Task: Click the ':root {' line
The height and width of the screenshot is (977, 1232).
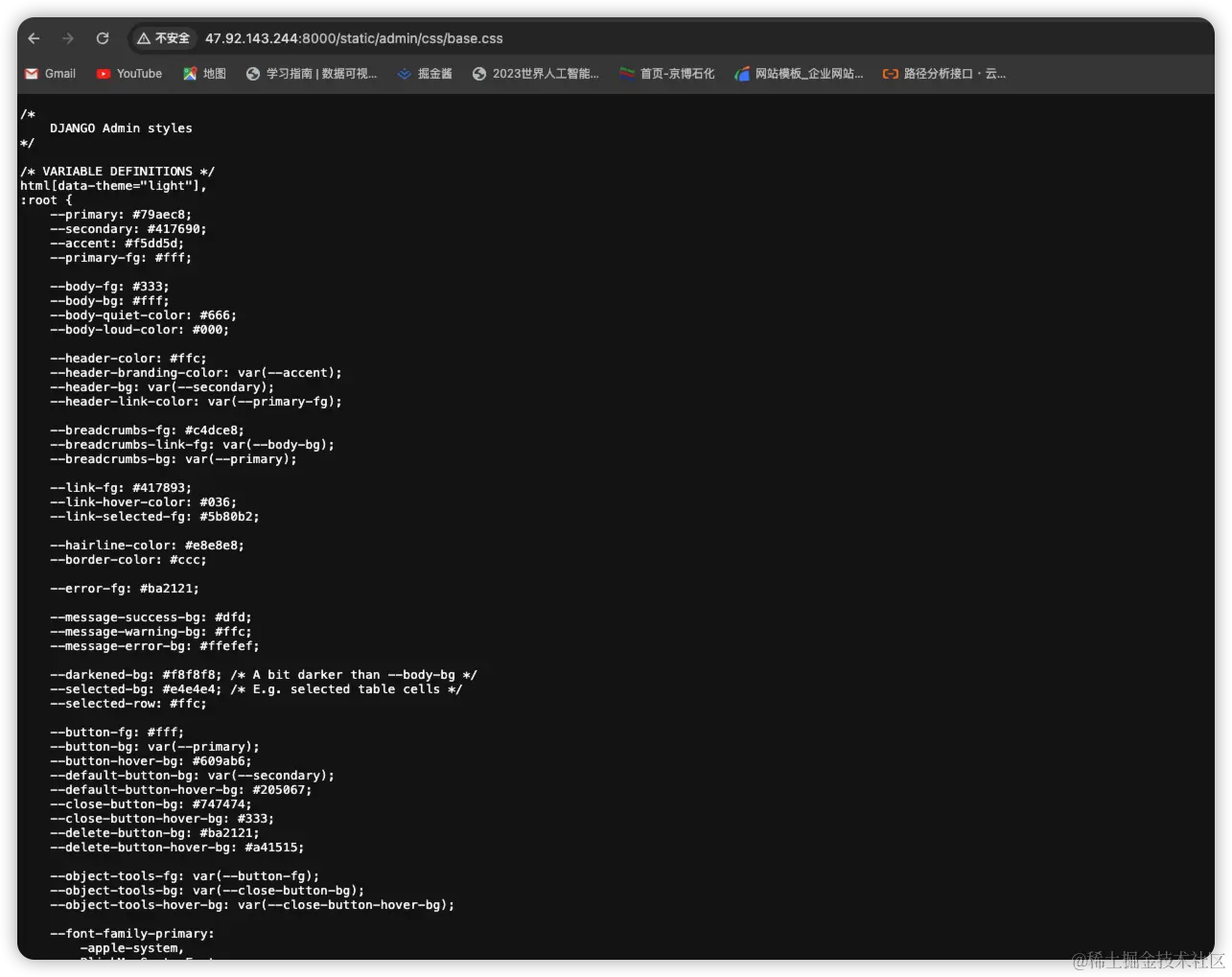Action: pyautogui.click(x=46, y=200)
